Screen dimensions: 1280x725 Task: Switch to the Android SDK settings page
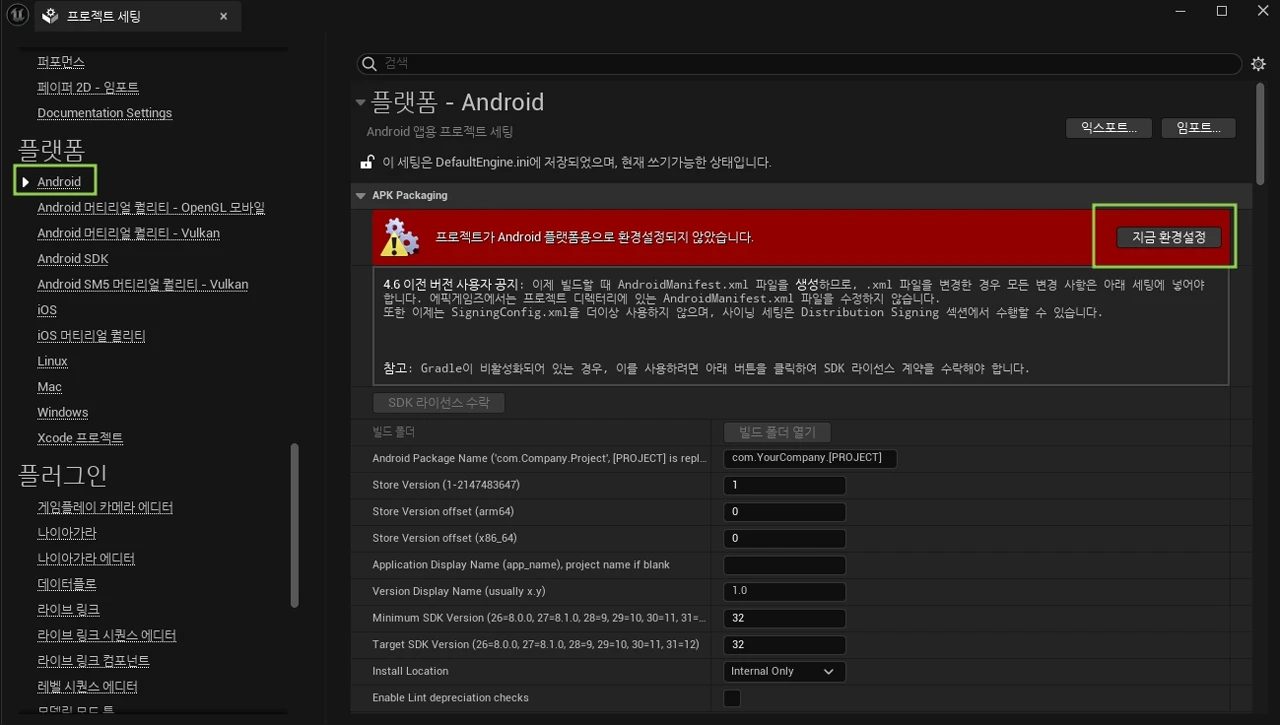(x=72, y=258)
